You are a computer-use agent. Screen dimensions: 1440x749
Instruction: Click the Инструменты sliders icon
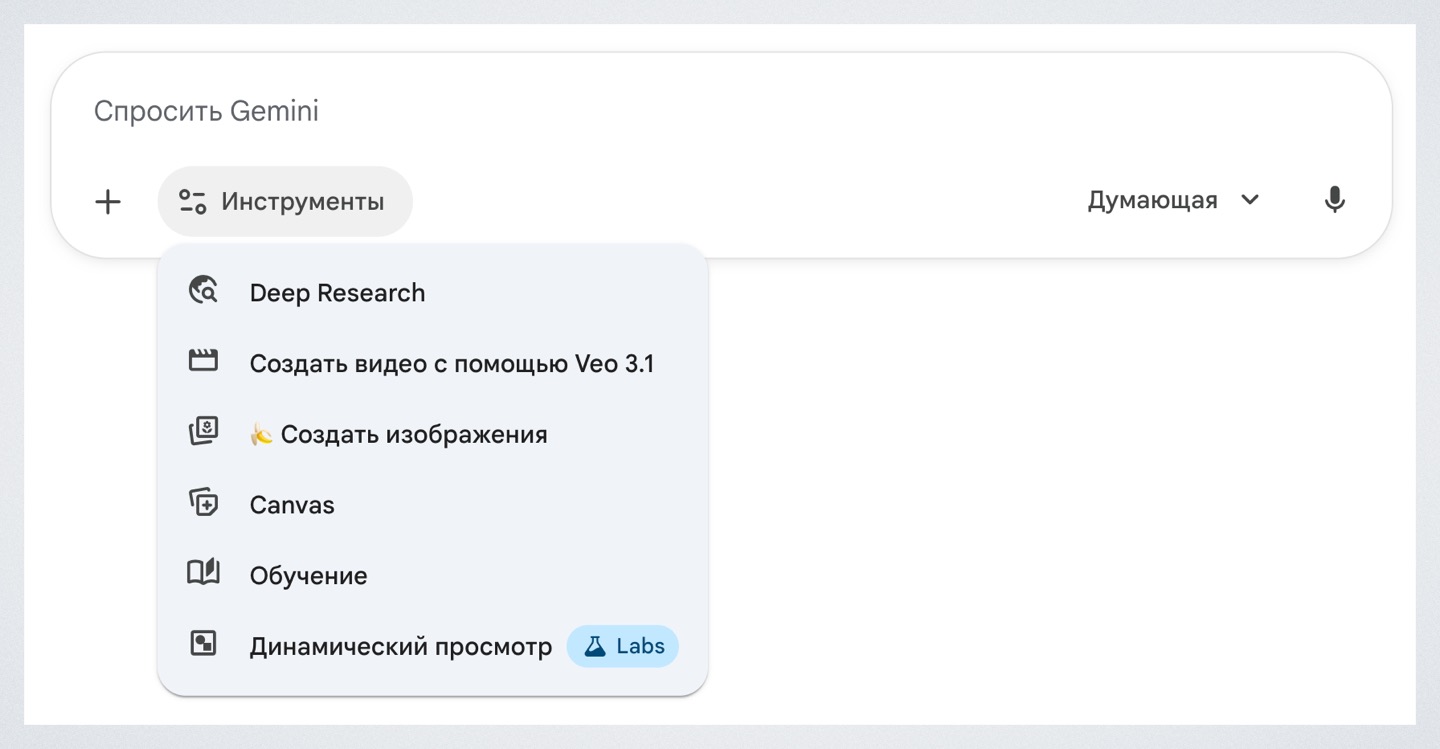193,202
